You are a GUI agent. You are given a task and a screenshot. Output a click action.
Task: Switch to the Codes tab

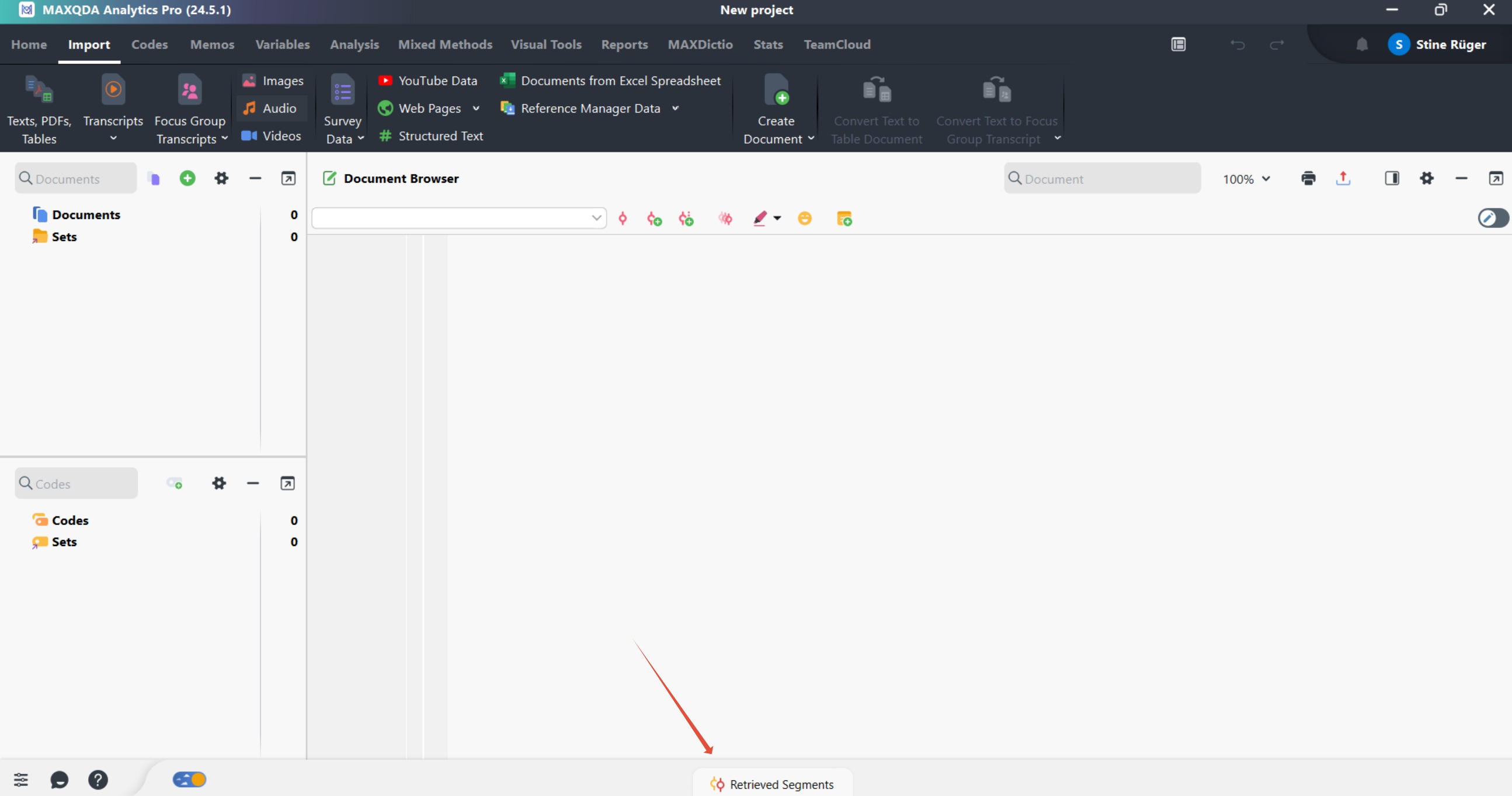pyautogui.click(x=150, y=44)
